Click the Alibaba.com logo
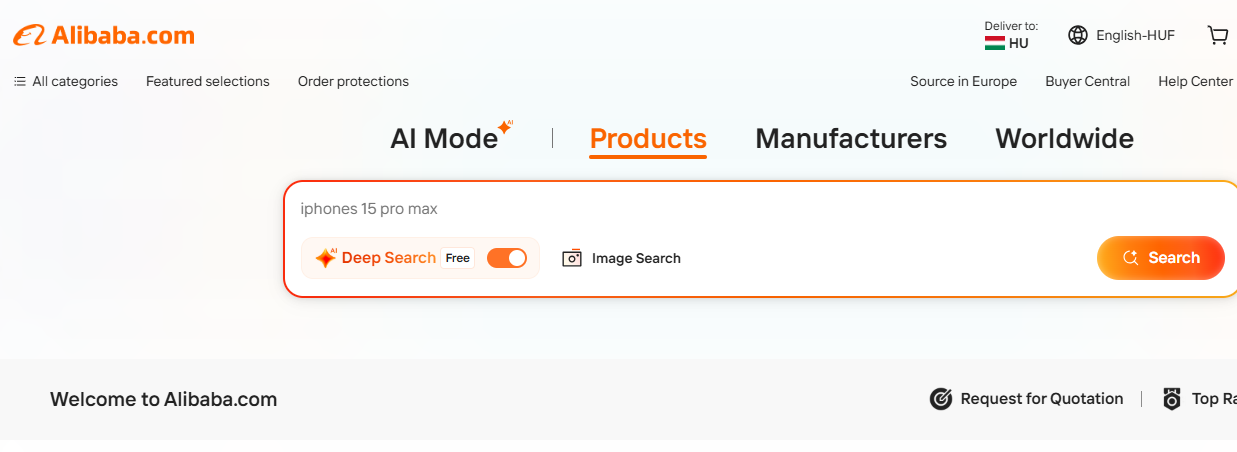 click(104, 36)
